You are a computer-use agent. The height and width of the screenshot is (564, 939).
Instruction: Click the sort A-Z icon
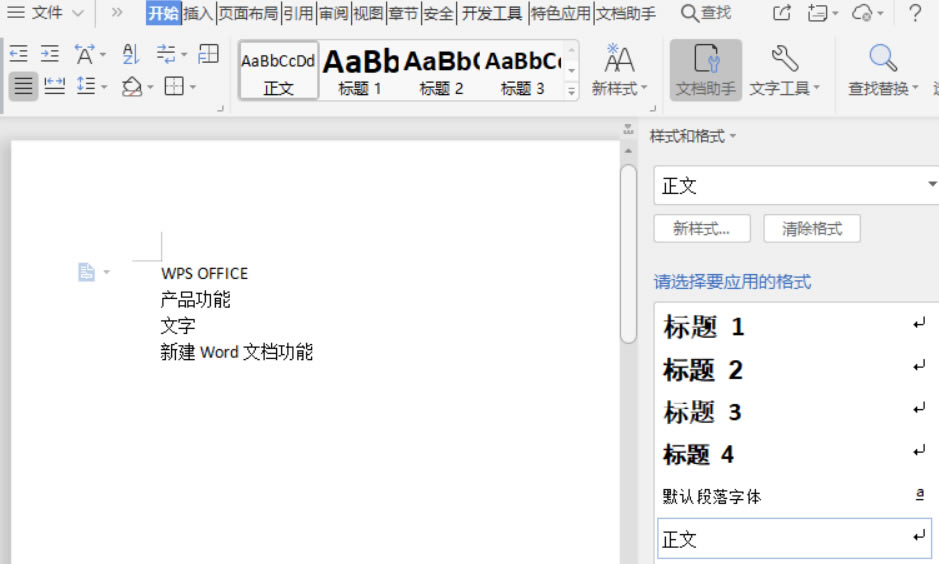point(131,54)
